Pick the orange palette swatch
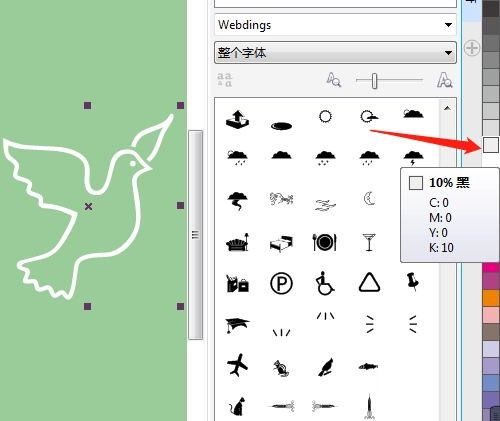This screenshot has height=421, width=500. tap(491, 298)
